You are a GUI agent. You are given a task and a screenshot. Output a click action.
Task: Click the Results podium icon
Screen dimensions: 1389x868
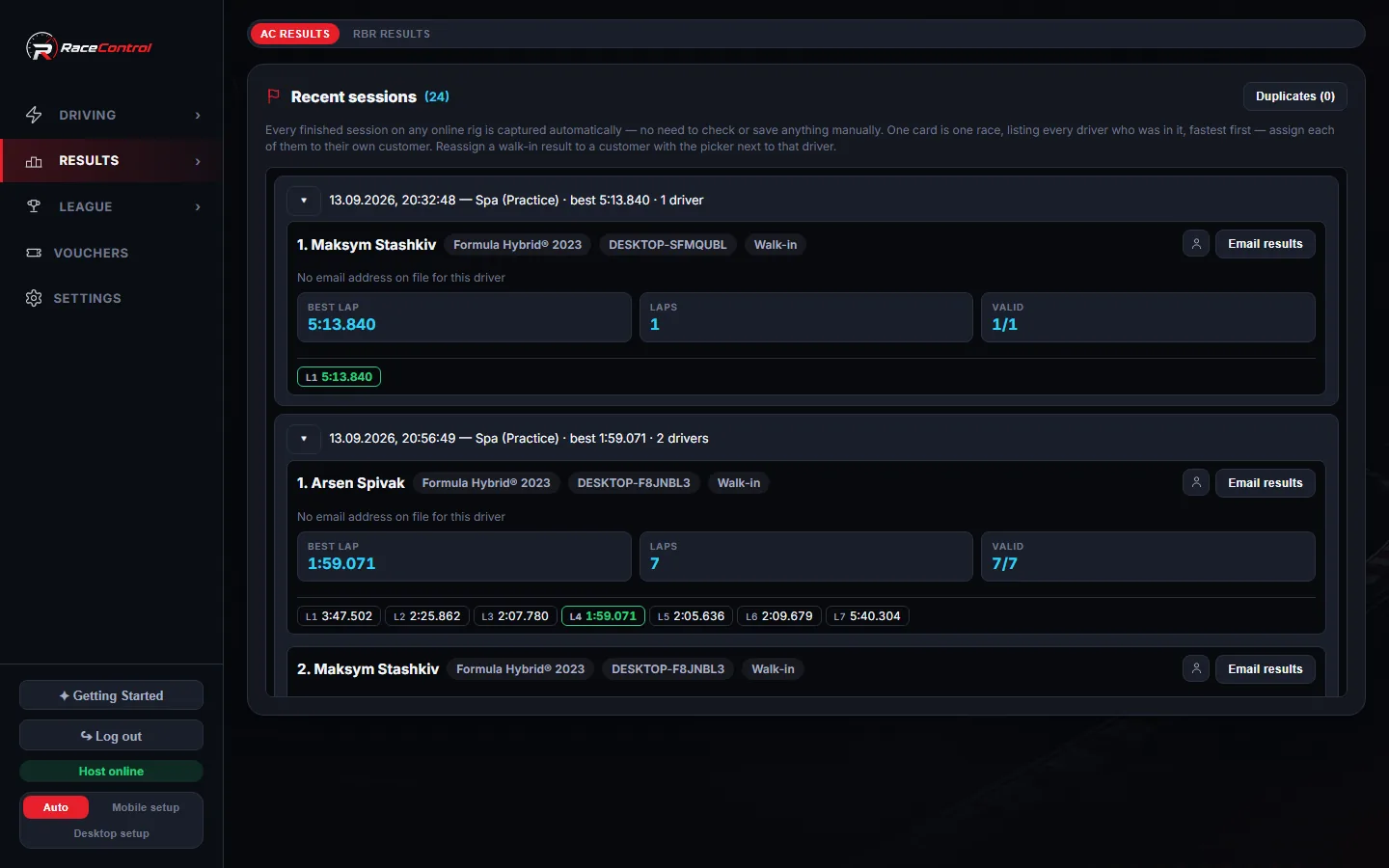(34, 161)
